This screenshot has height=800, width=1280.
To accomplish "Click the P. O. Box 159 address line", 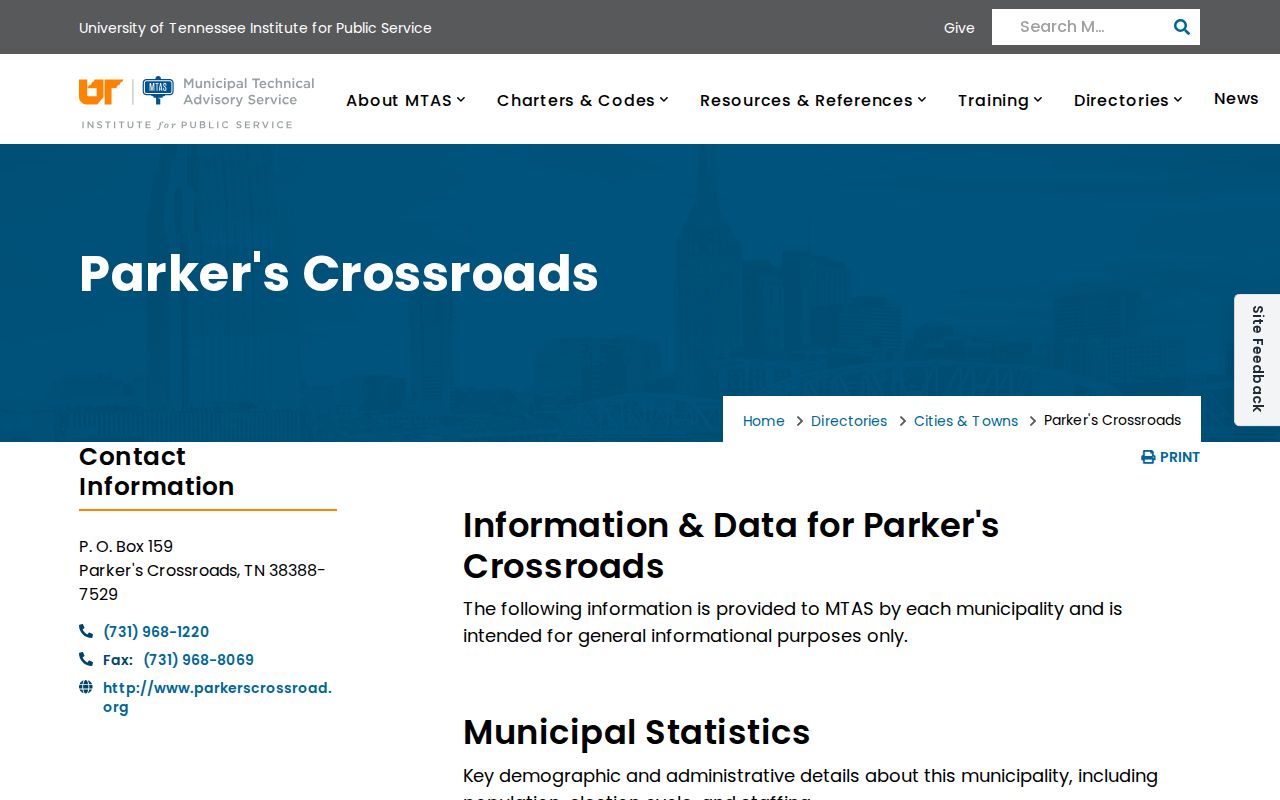I will click(126, 546).
